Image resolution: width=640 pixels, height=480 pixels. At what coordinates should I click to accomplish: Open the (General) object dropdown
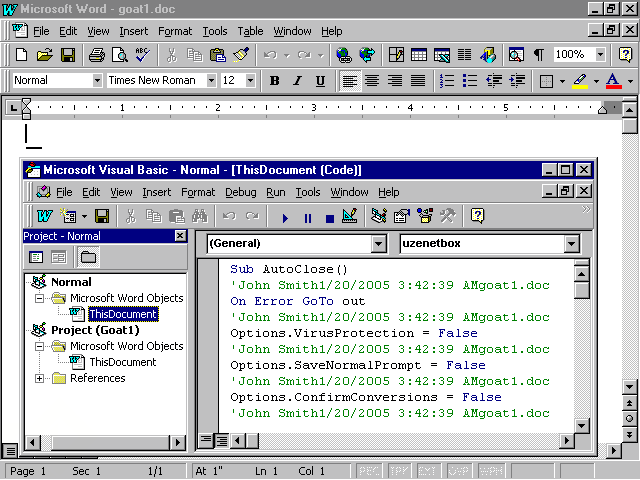pyautogui.click(x=378, y=244)
